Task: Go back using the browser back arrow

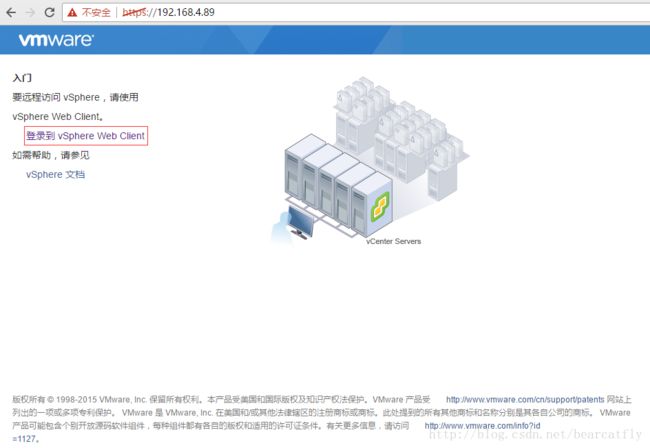Action: click(x=11, y=12)
